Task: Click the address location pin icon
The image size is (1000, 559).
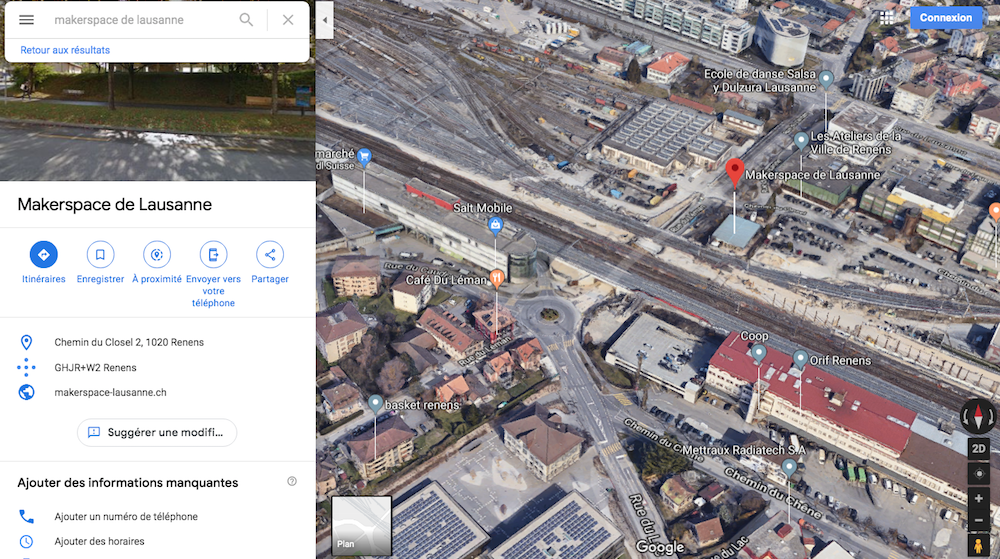Action: tap(26, 342)
